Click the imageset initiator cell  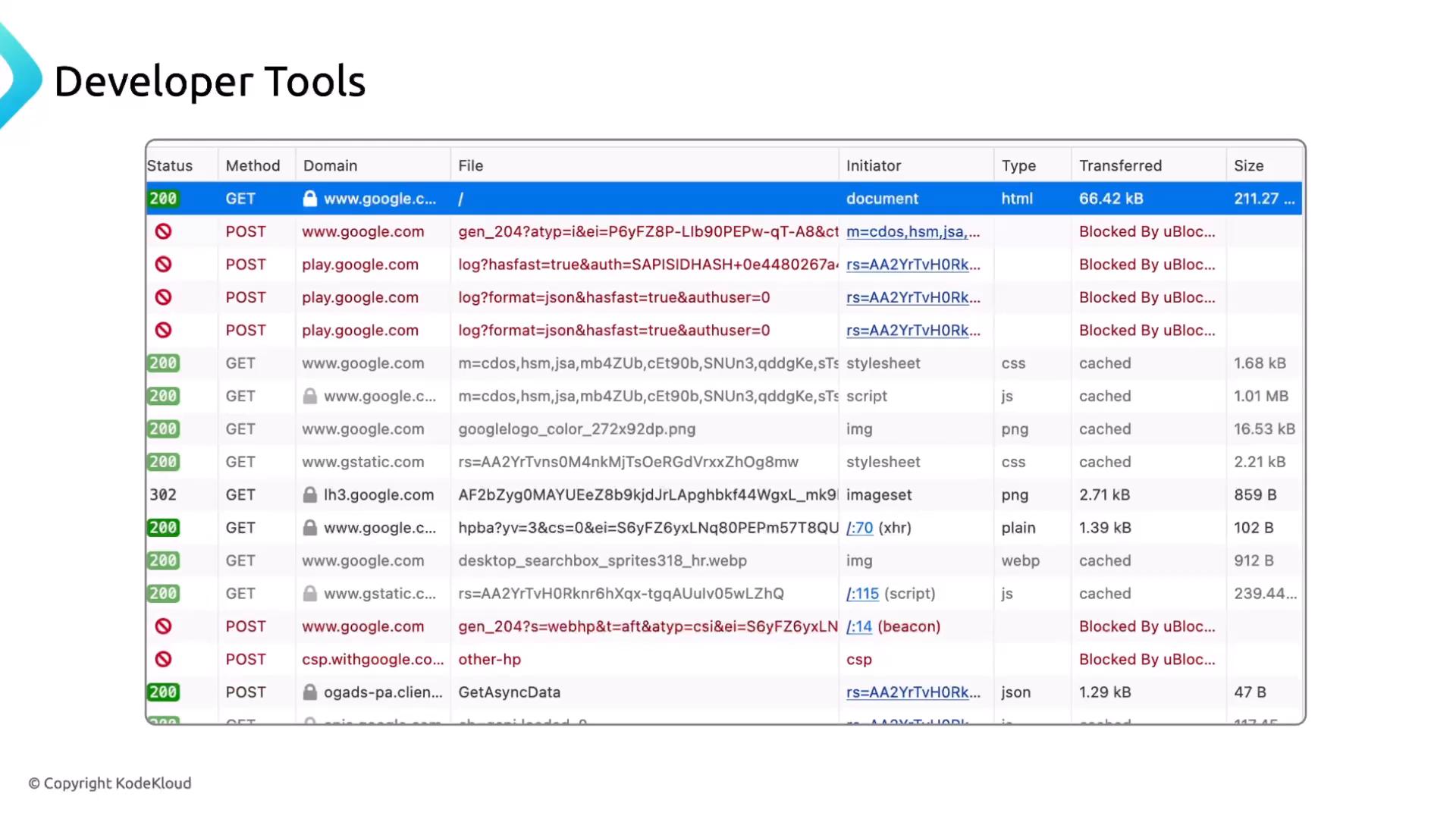[x=878, y=494]
